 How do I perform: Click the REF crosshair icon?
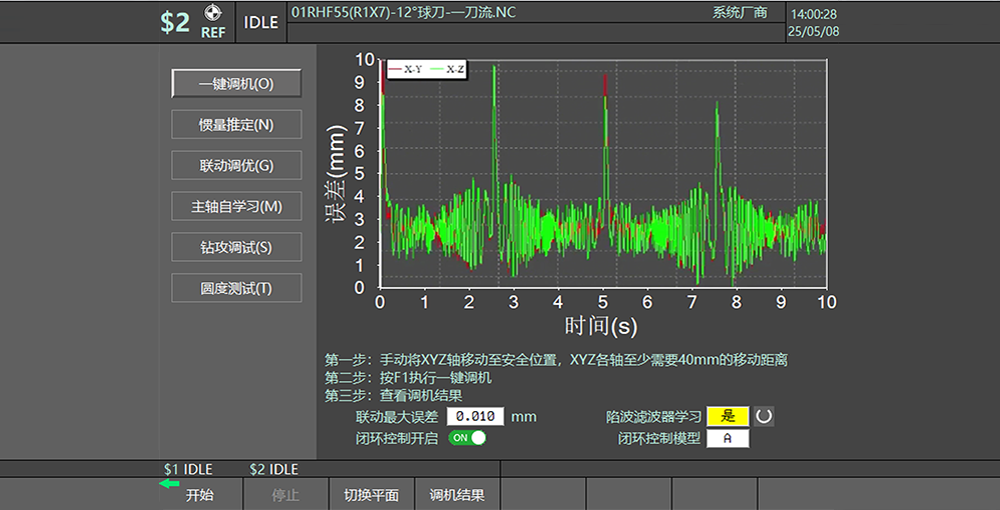212,14
